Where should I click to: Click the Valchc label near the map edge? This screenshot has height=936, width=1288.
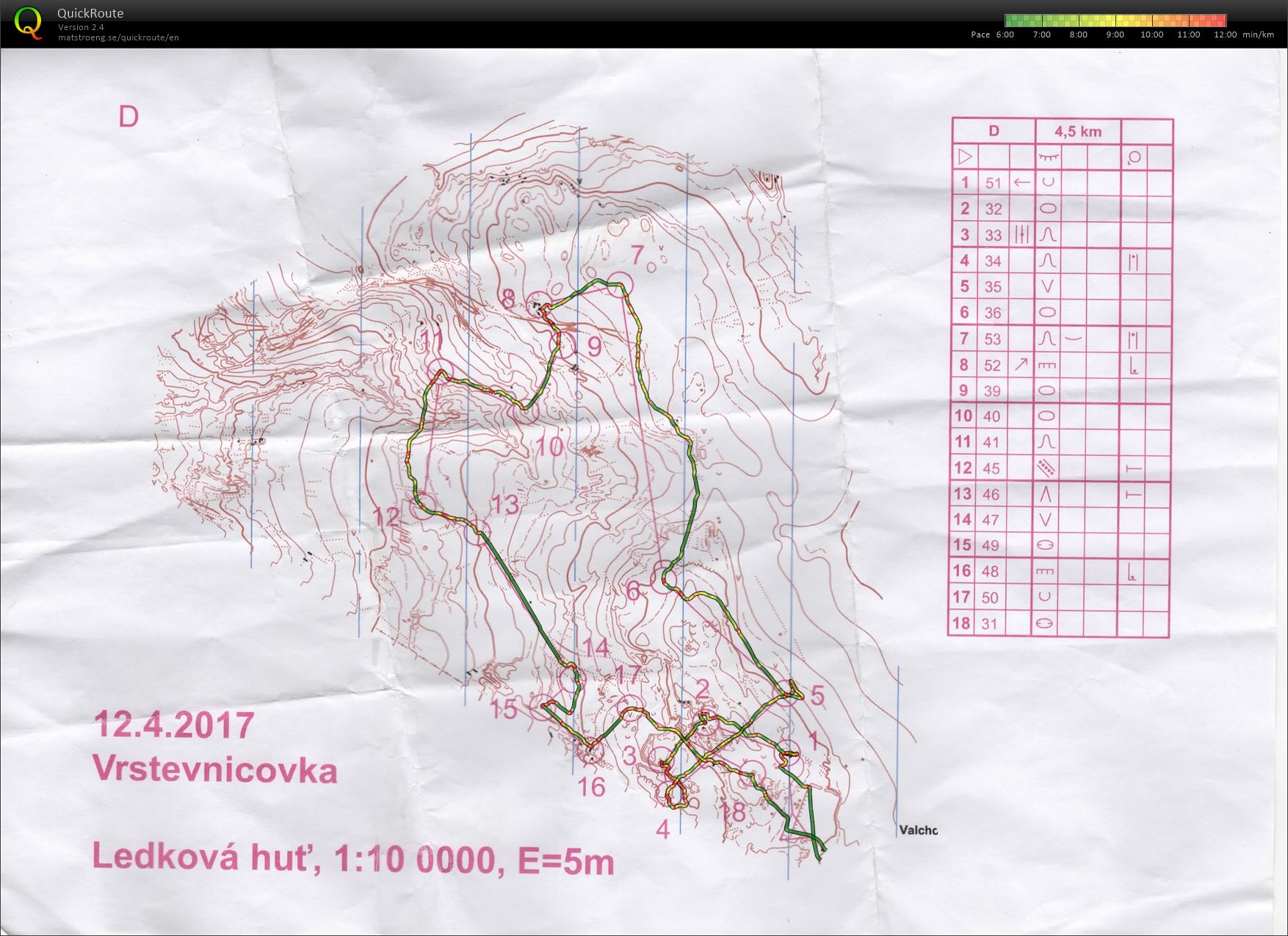coord(919,831)
